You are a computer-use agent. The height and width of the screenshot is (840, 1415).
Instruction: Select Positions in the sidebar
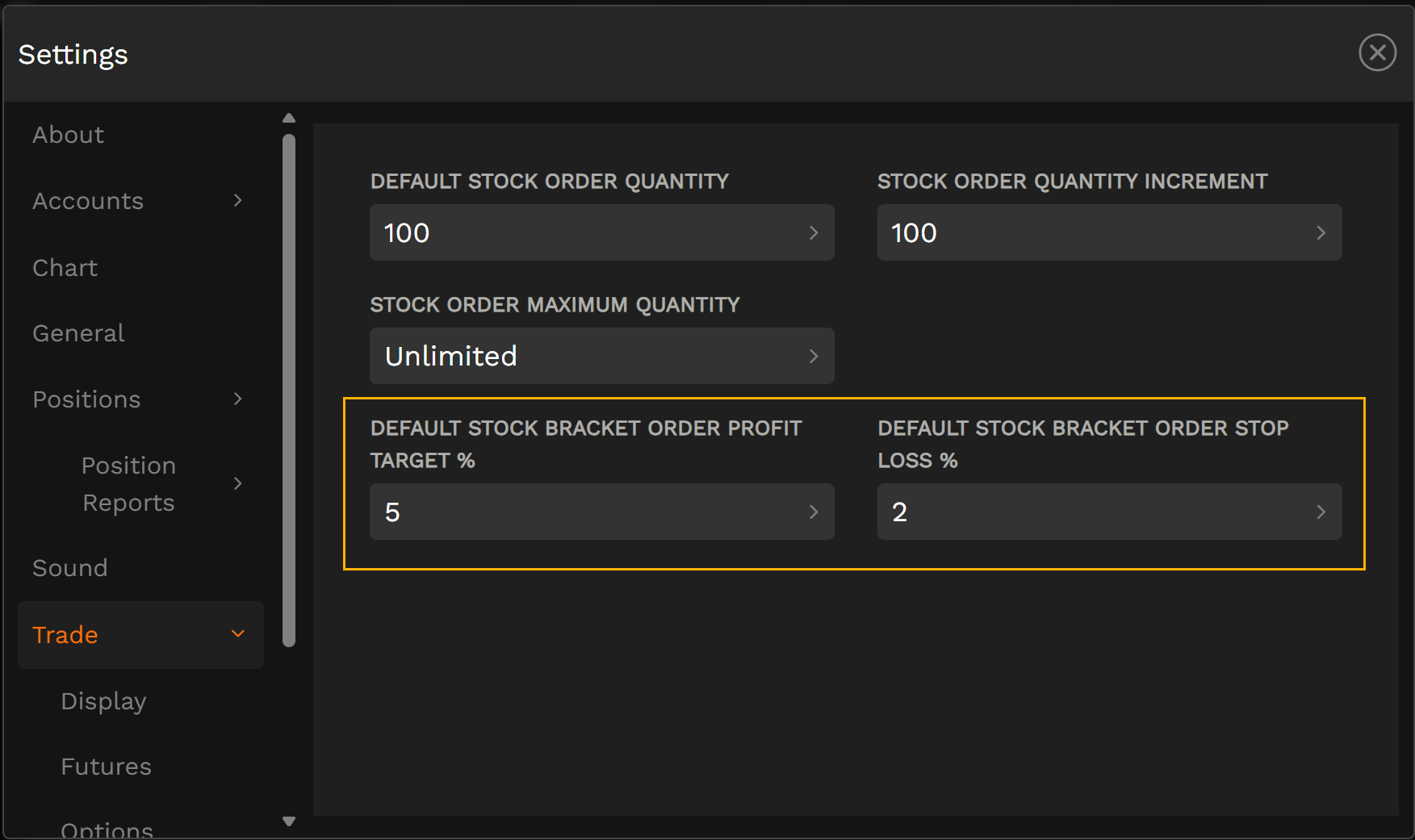click(x=86, y=399)
